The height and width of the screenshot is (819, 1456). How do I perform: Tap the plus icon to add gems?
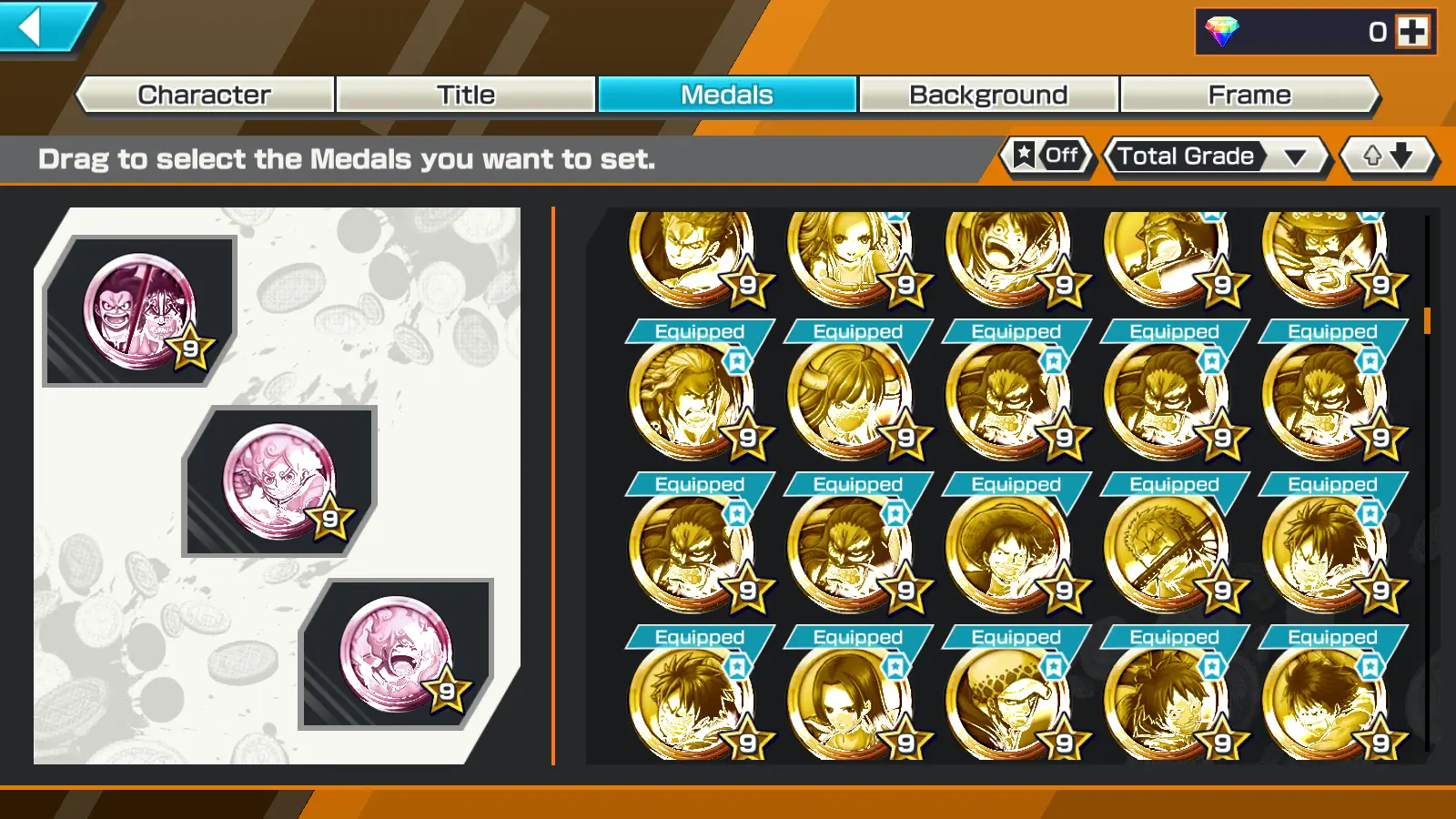(x=1412, y=32)
